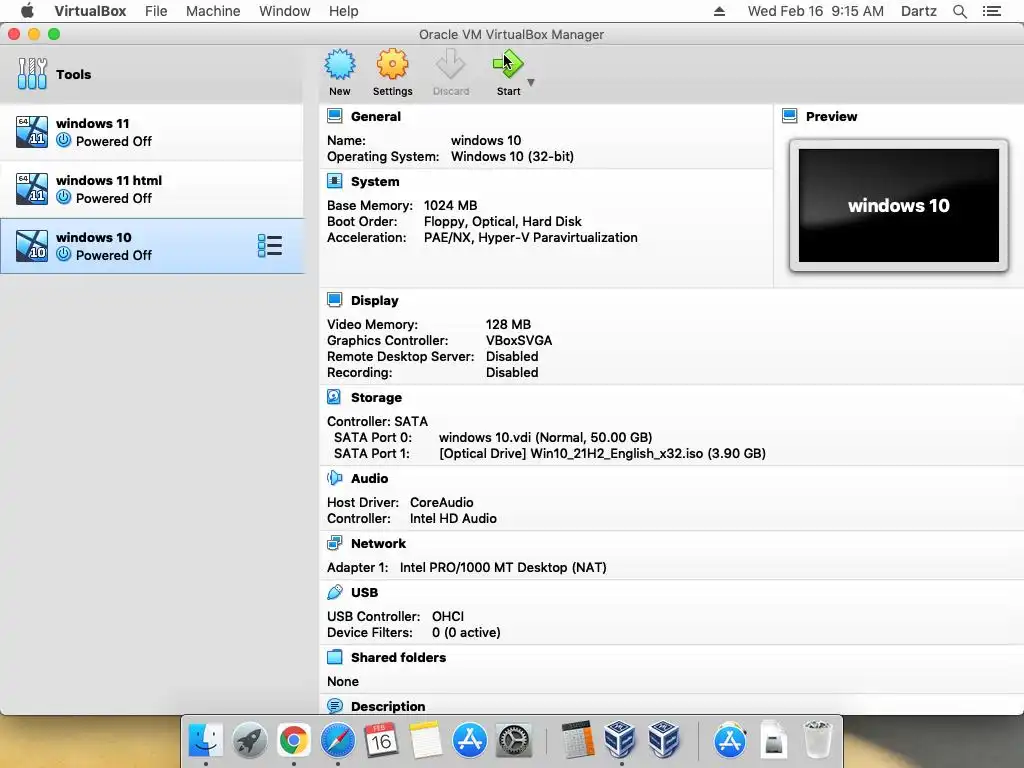The height and width of the screenshot is (768, 1024).
Task: Click the Audio section speaker icon
Action: click(x=334, y=478)
